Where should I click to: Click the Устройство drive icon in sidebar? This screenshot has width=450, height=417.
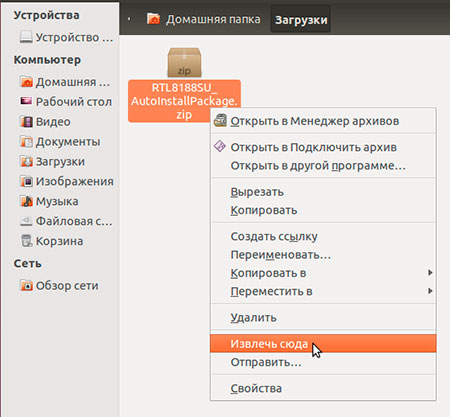(26, 37)
